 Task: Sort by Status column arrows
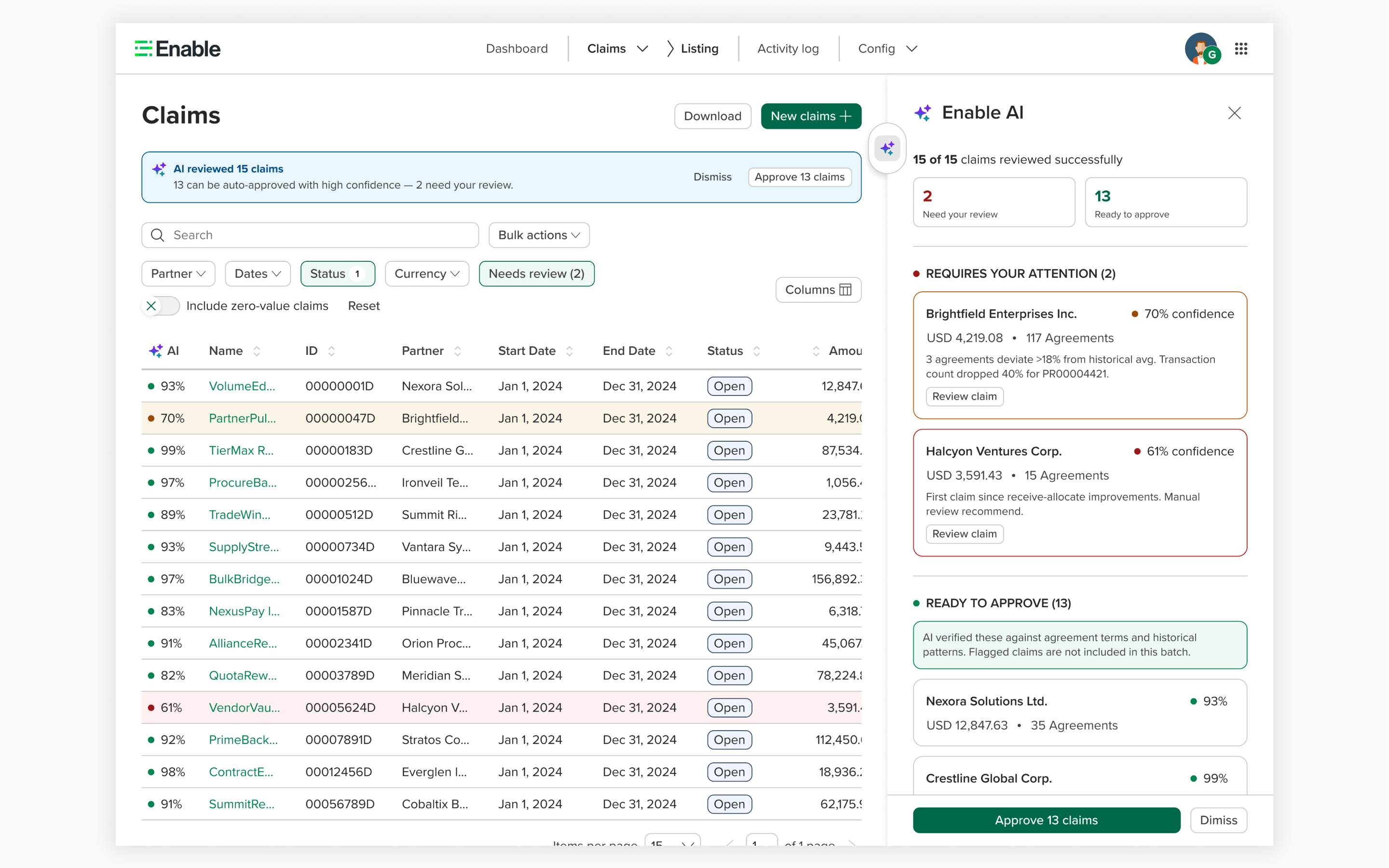[x=757, y=351]
